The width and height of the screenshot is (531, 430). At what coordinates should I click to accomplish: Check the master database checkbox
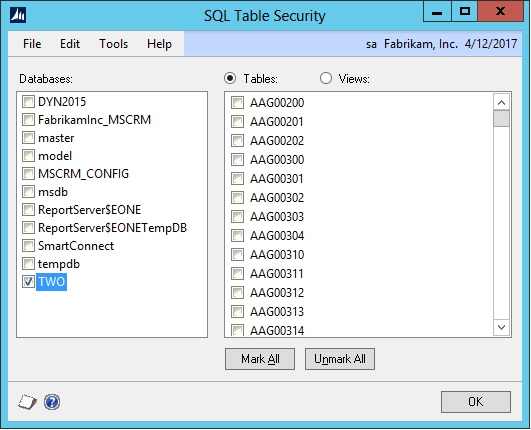pos(28,138)
